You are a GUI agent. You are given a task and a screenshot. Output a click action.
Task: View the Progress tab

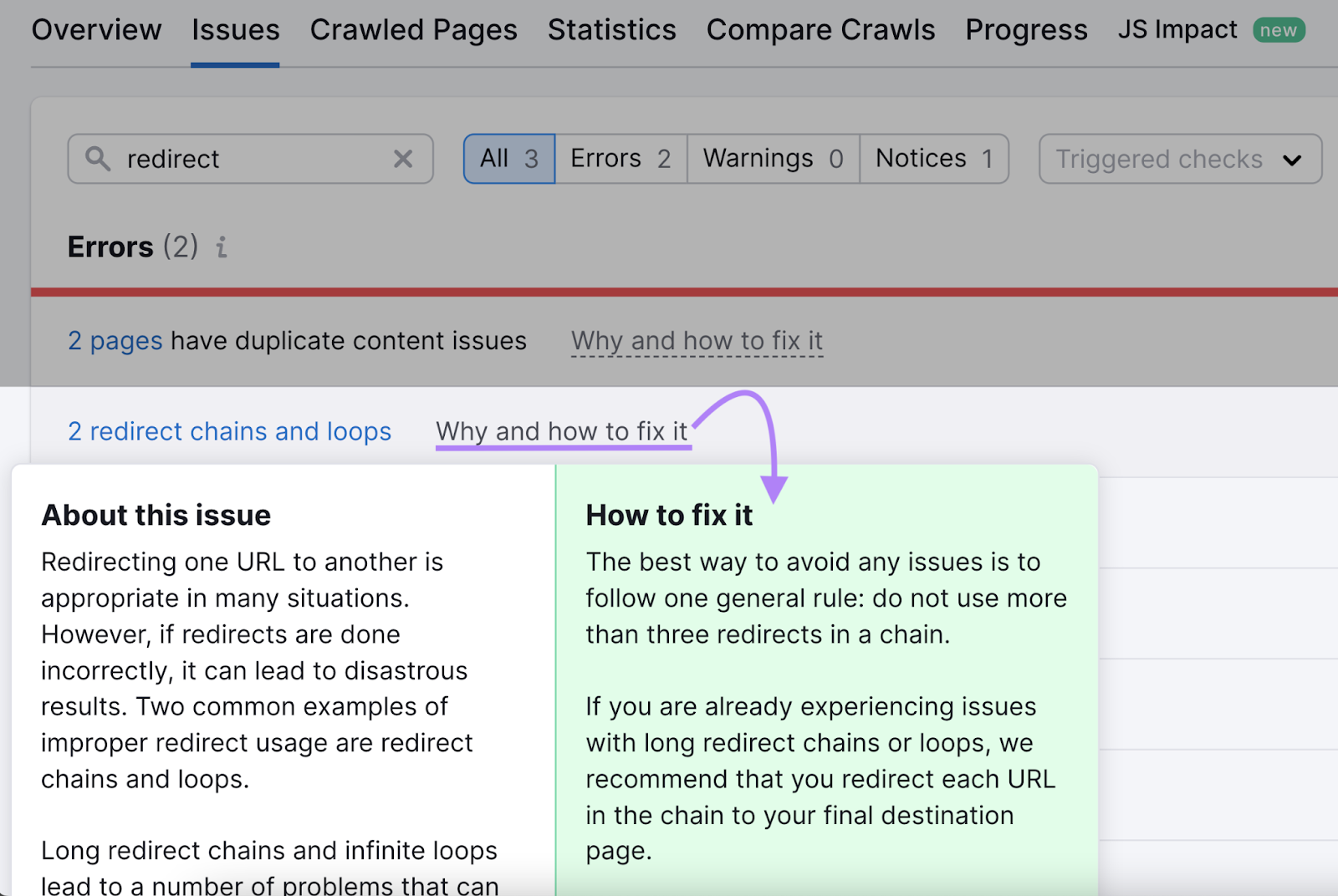click(x=1026, y=30)
